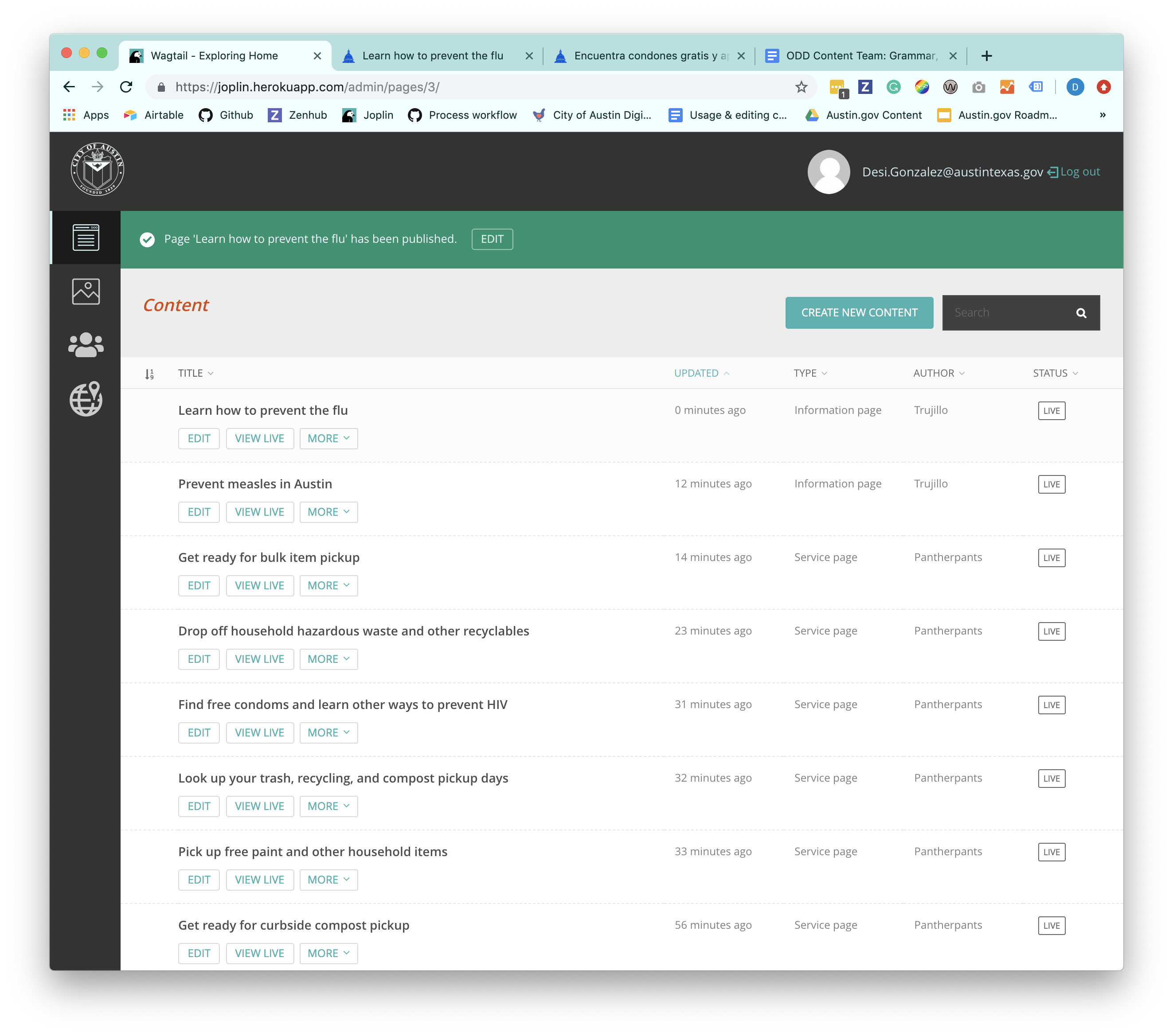Open the Users section in the sidebar
This screenshot has height=1036, width=1173.
tap(86, 345)
